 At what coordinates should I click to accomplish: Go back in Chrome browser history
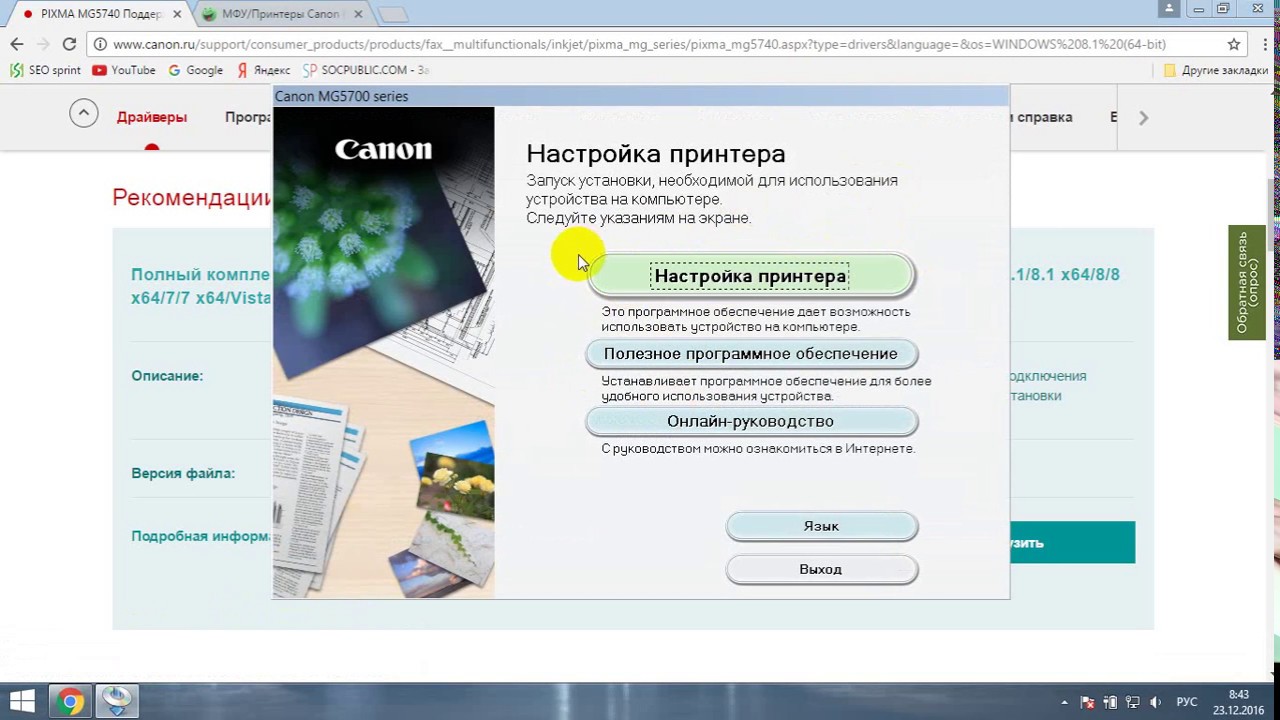tap(16, 44)
